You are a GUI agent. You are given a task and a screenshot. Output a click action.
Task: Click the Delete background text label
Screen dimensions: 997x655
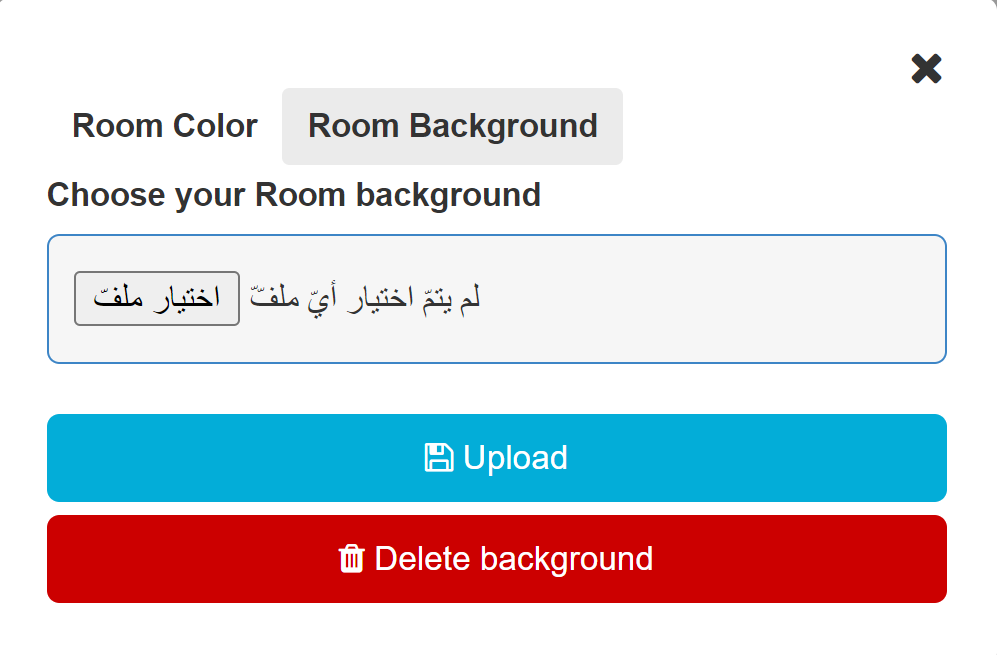(x=513, y=559)
